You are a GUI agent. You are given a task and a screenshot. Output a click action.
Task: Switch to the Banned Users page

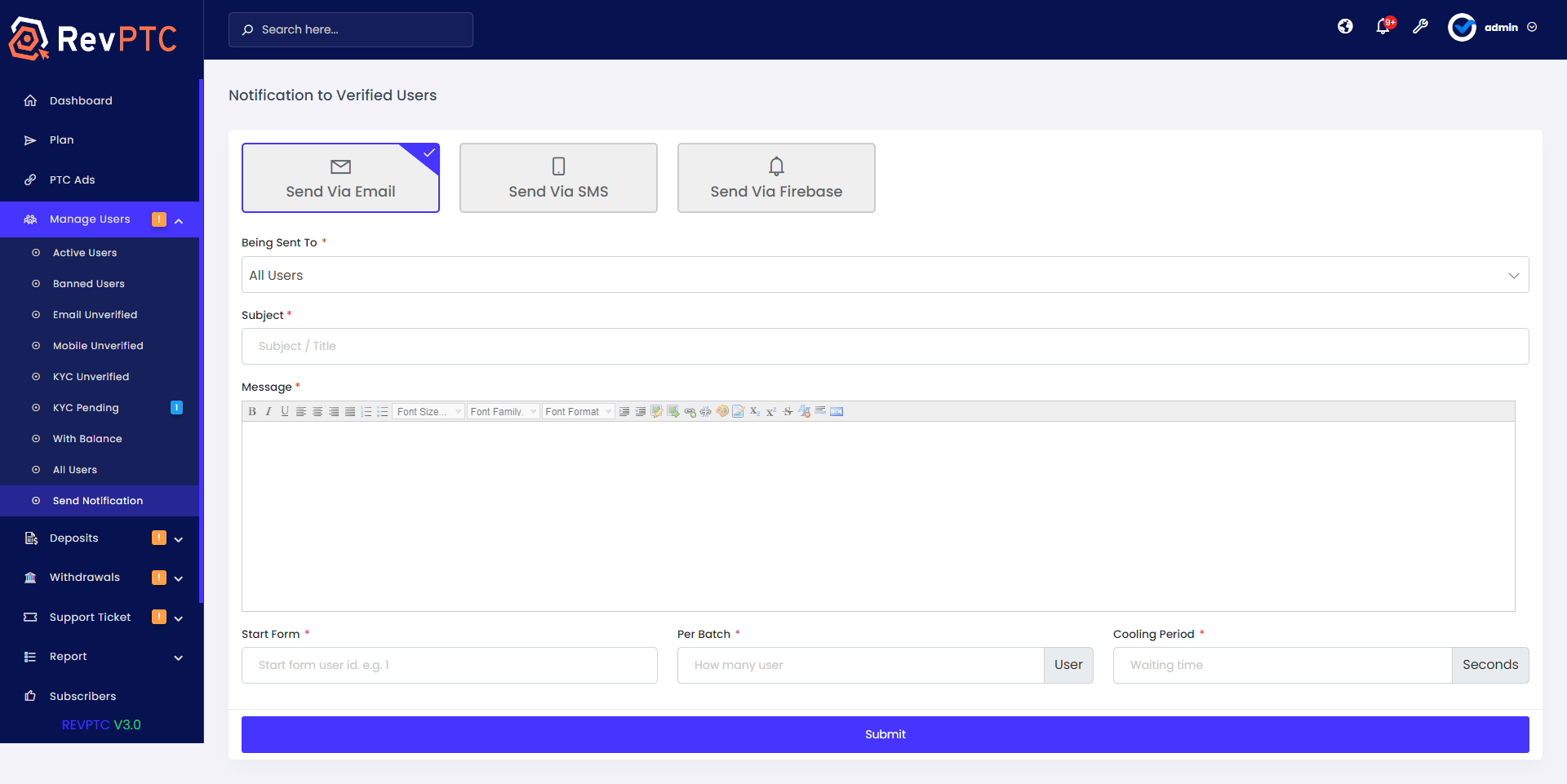click(89, 283)
